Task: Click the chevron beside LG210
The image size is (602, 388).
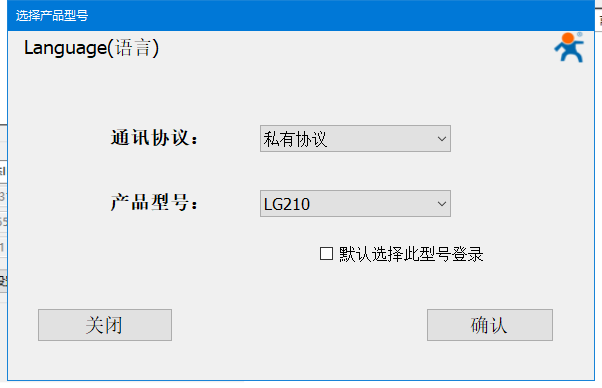Action: click(x=442, y=203)
